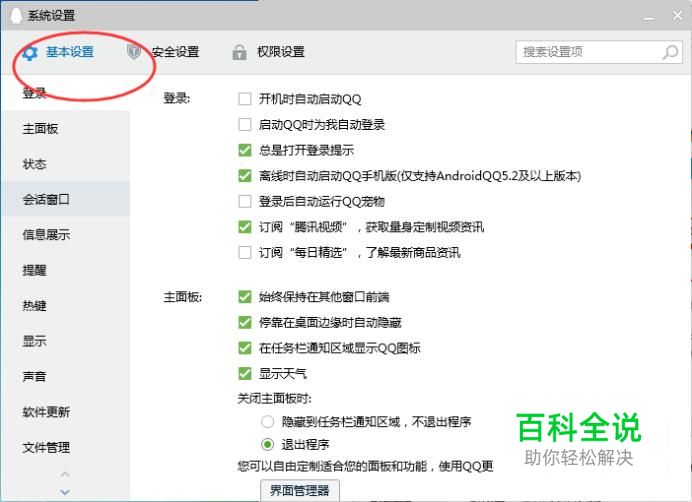The width and height of the screenshot is (692, 502).
Task: Select 文件管理 in the left sidebar
Action: pyautogui.click(x=65, y=447)
